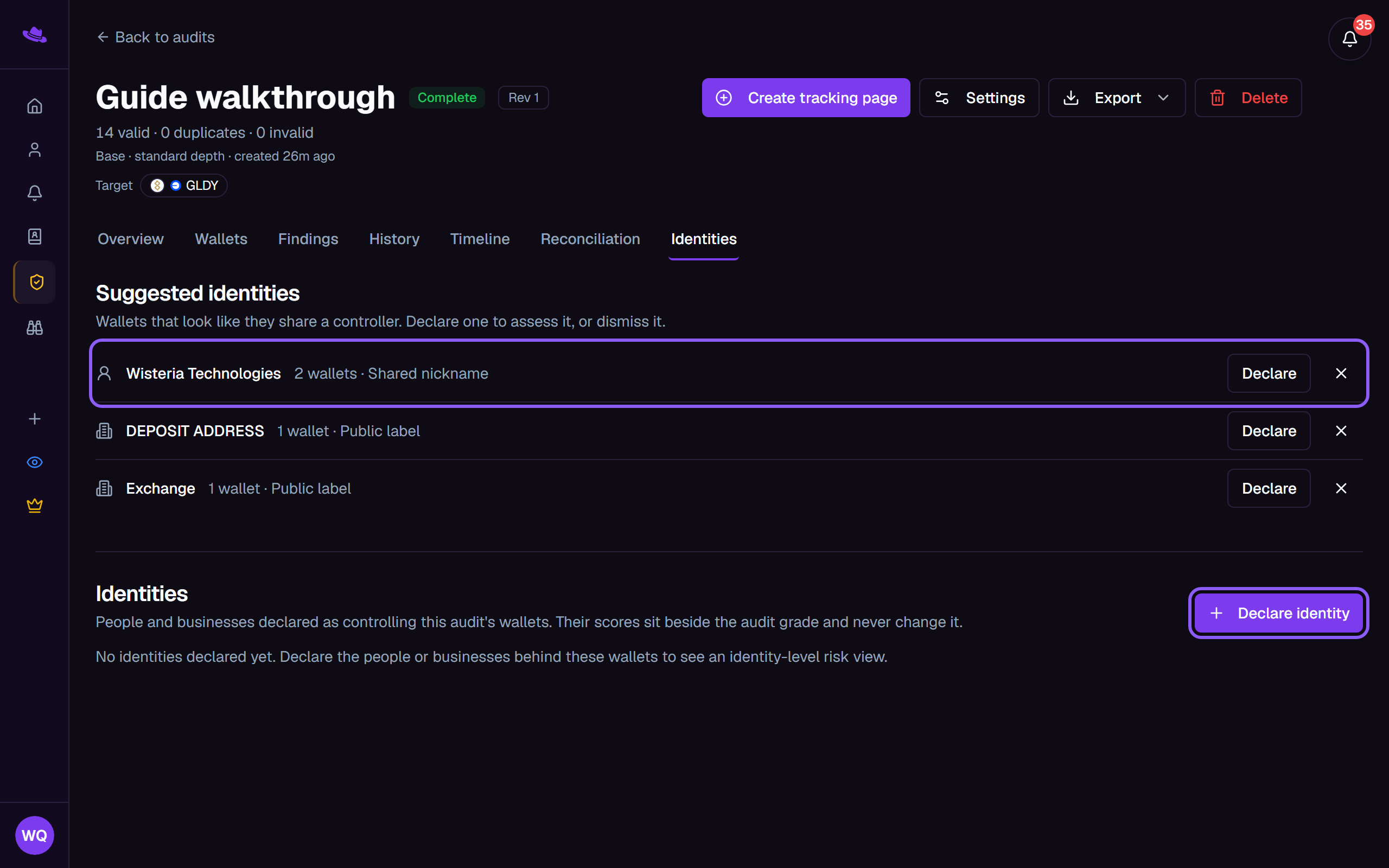This screenshot has width=1389, height=868.
Task: Click the building icon beside Exchange
Action: click(x=105, y=489)
